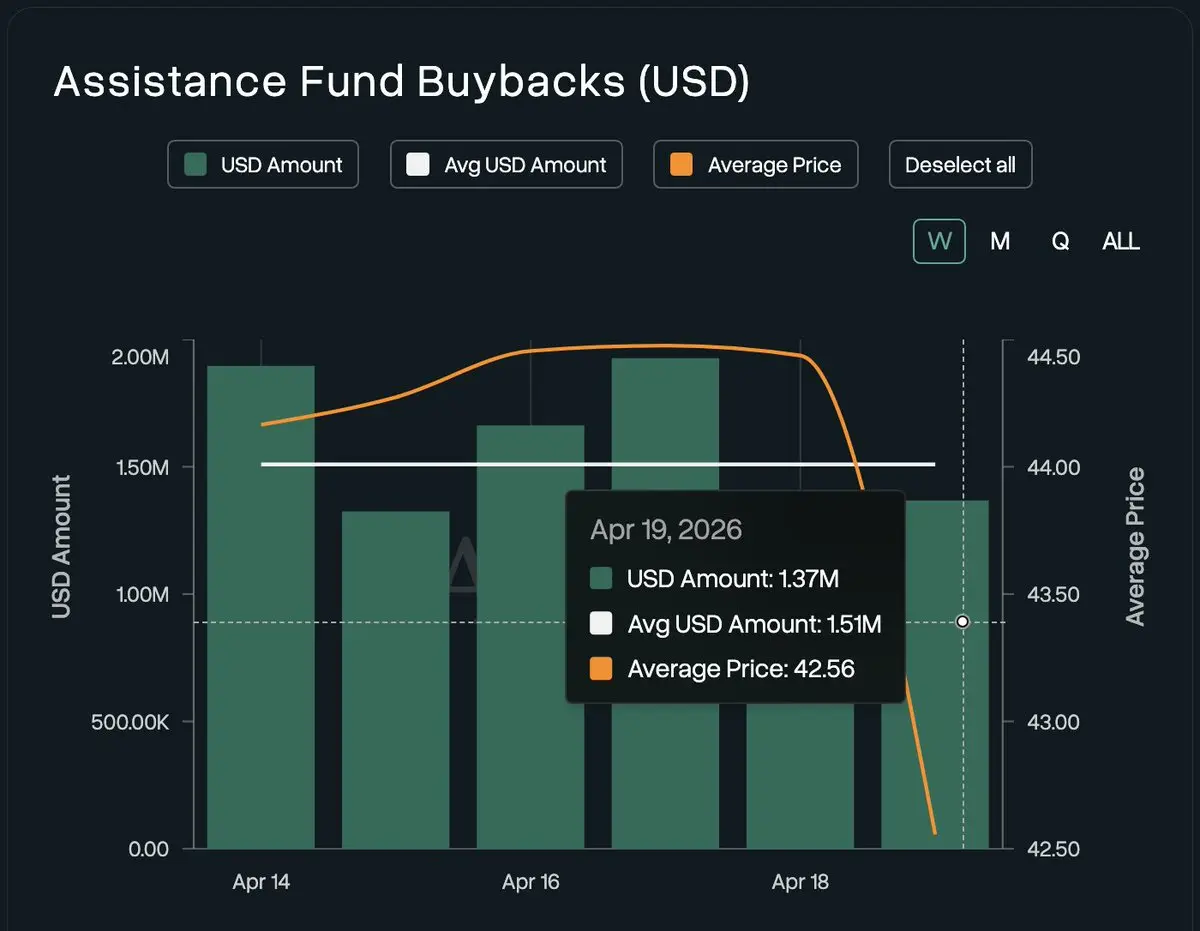Click the white circular hover marker on the chart
1200x931 pixels.
point(962,622)
